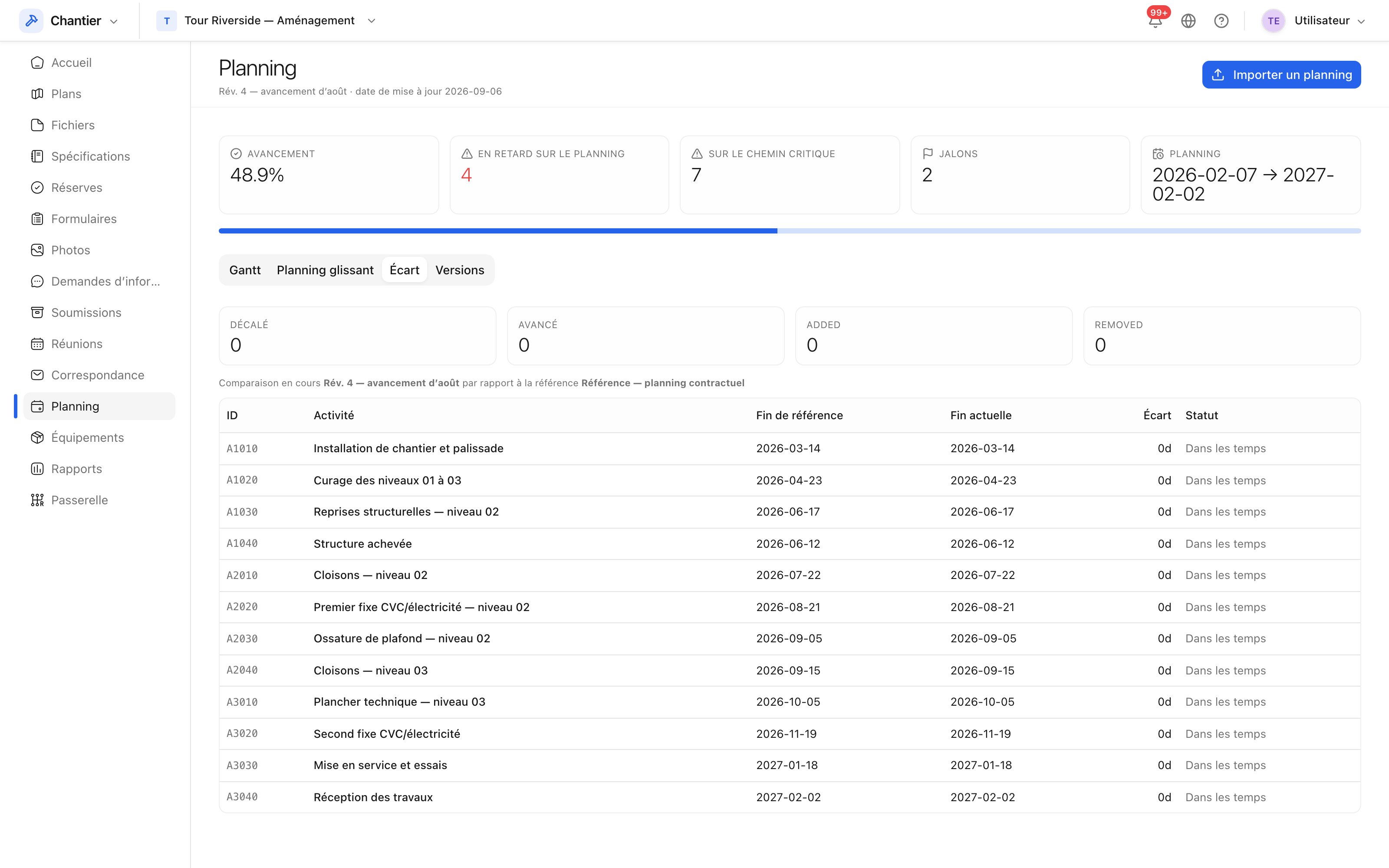Expand the Chantier app switcher chevron
This screenshot has height=868, width=1389.
pyautogui.click(x=114, y=21)
